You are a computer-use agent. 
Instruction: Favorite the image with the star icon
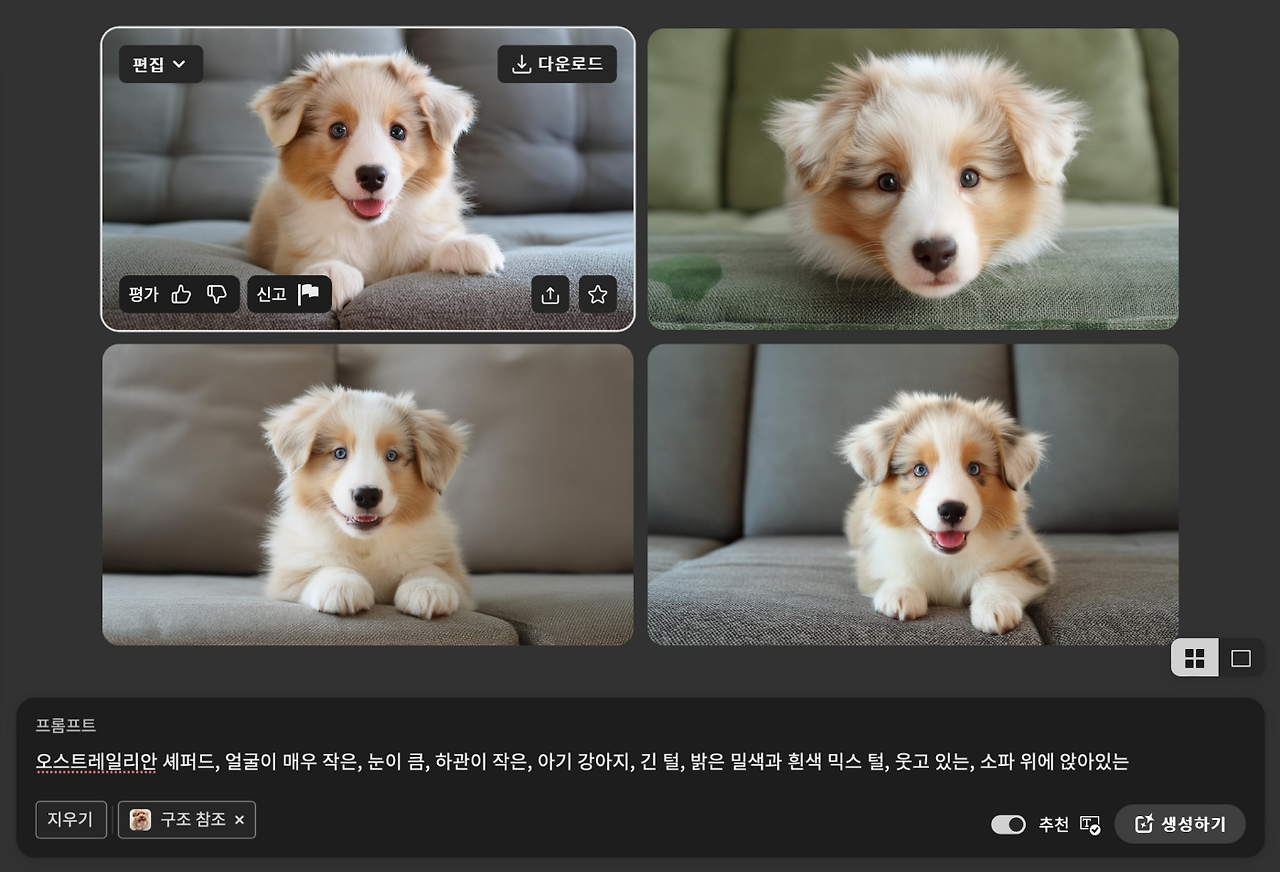(597, 294)
